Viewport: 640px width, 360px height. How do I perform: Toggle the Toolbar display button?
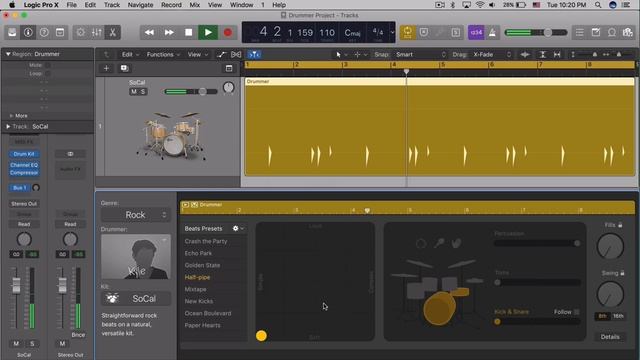pos(60,32)
